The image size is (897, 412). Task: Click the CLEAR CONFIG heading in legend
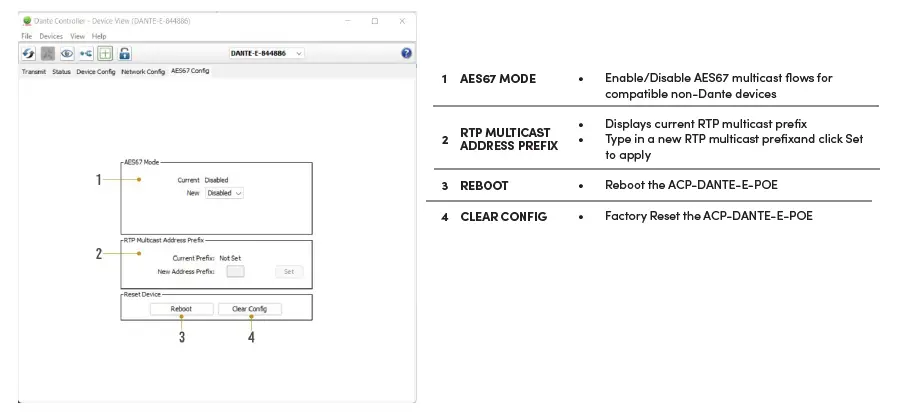[503, 217]
